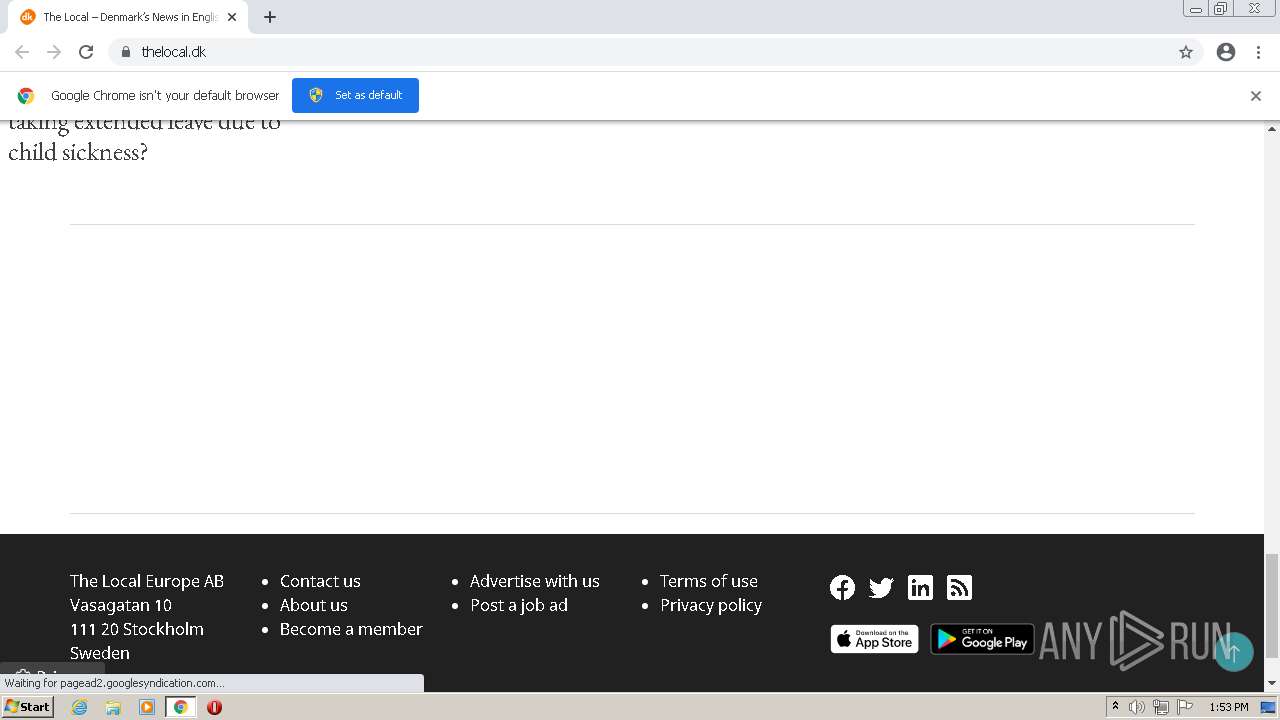Select 'Sweden' footer text
The image size is (1280, 720).
pos(100,653)
